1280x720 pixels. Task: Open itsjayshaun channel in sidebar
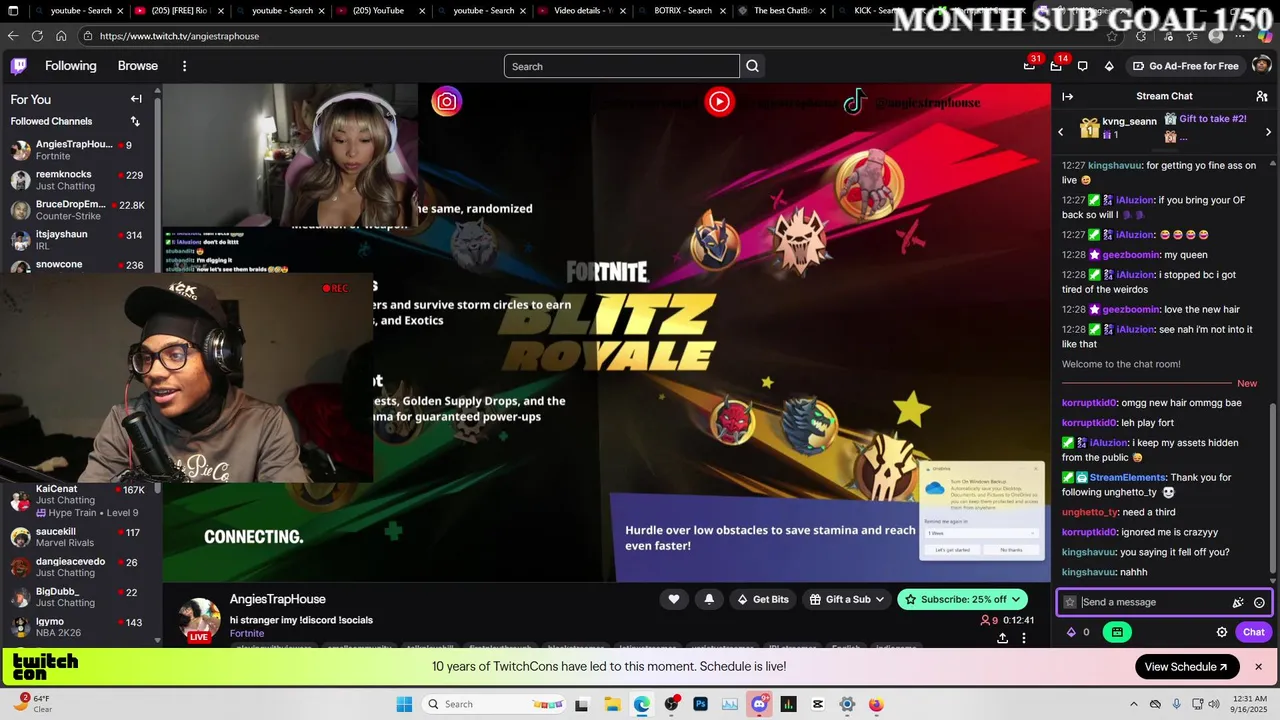pyautogui.click(x=78, y=240)
